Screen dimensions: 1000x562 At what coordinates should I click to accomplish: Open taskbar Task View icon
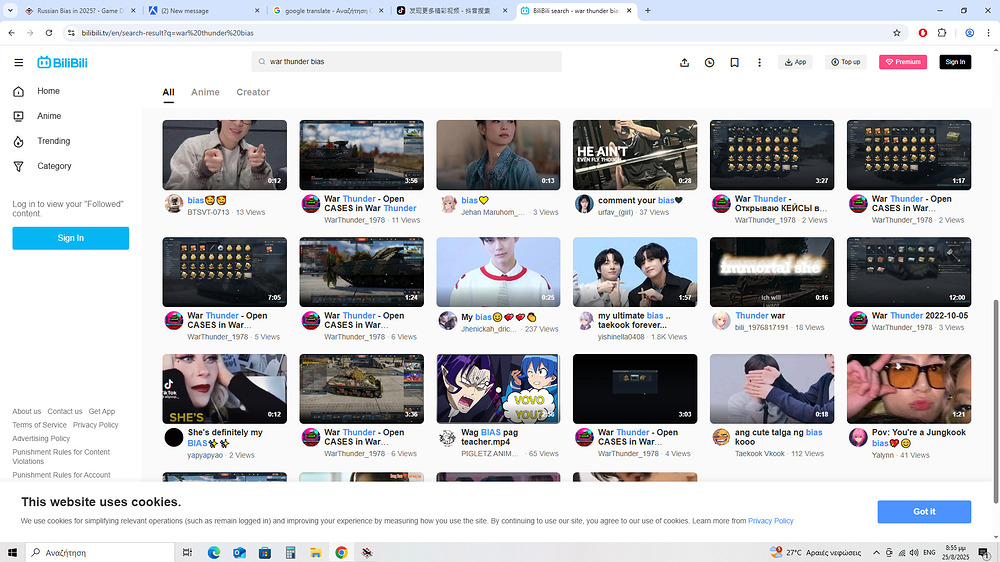[x=187, y=552]
